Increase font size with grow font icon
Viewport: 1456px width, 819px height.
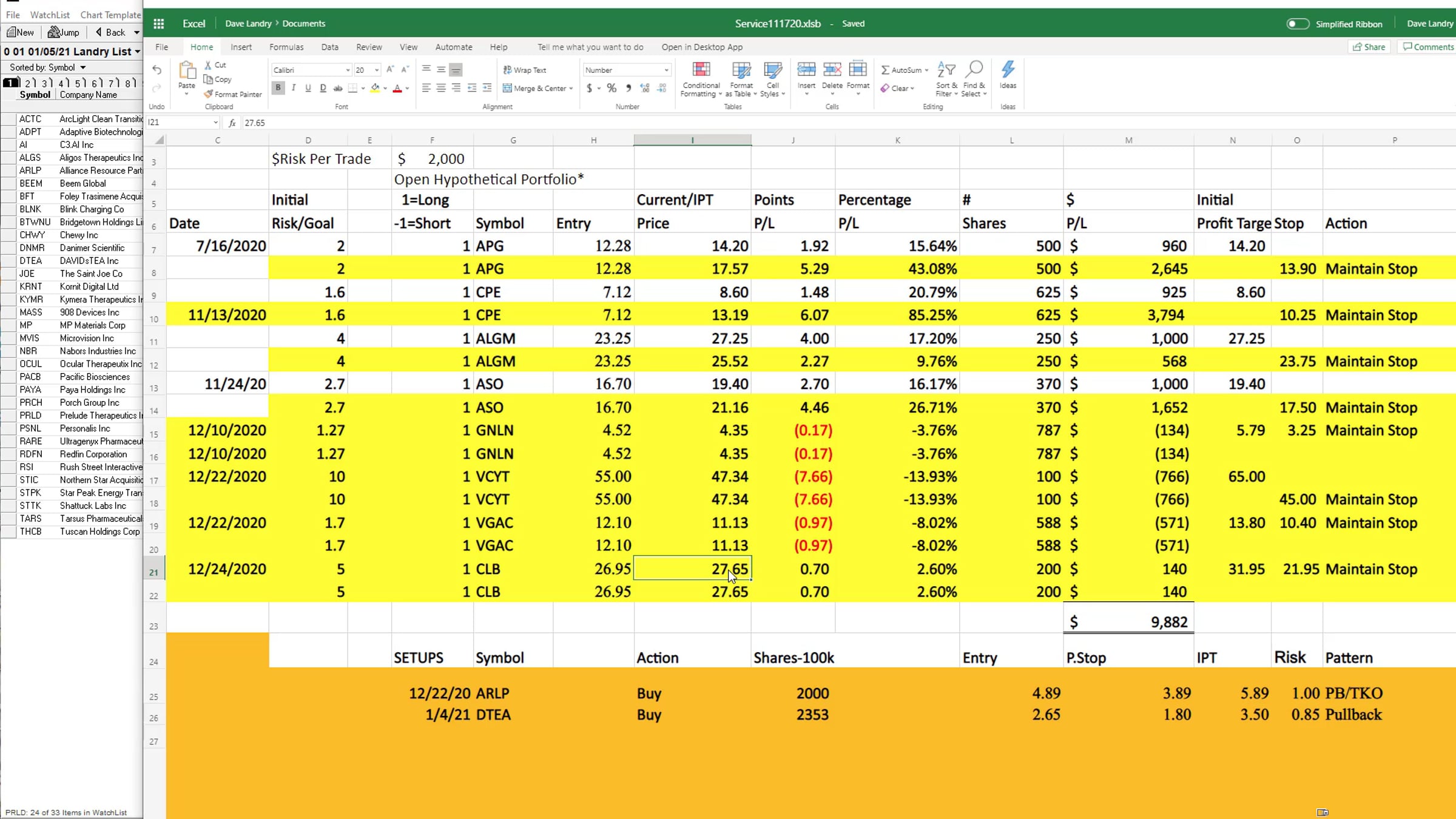tap(390, 70)
